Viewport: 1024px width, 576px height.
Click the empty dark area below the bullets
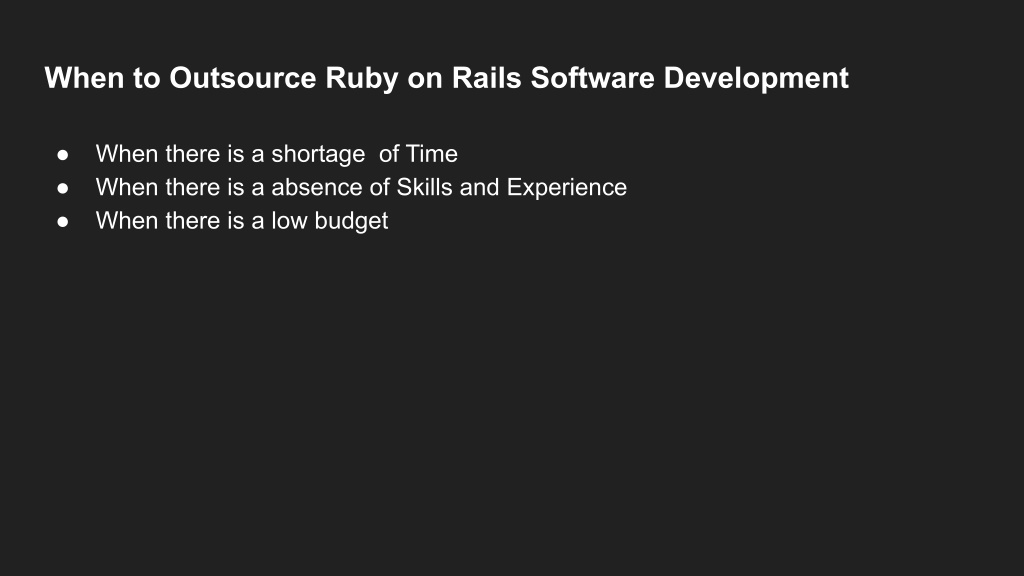512,405
